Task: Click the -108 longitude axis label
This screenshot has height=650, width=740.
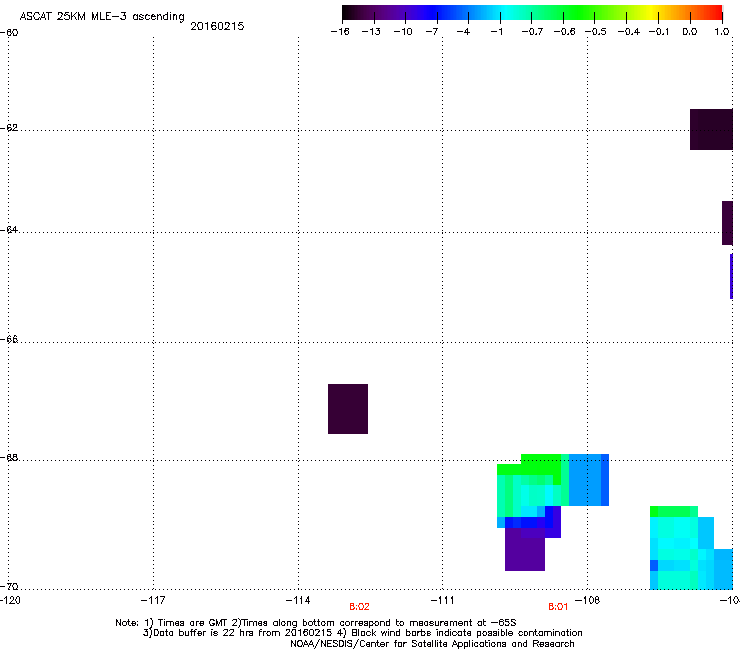Action: (588, 600)
